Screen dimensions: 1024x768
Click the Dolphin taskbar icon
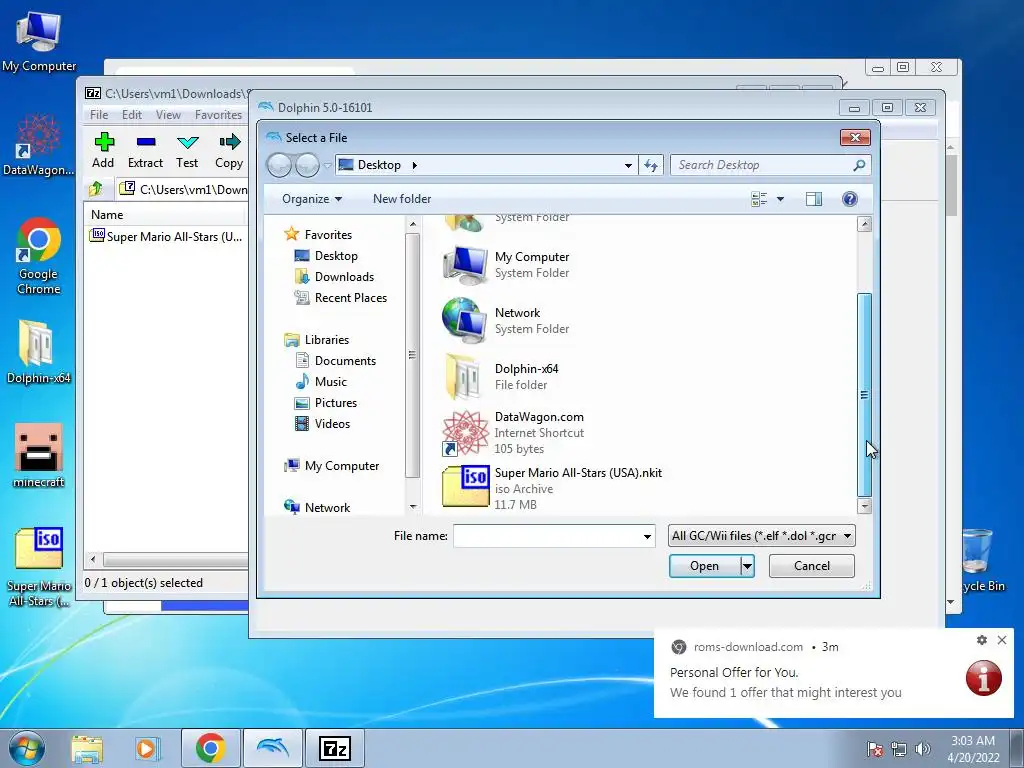coord(273,748)
